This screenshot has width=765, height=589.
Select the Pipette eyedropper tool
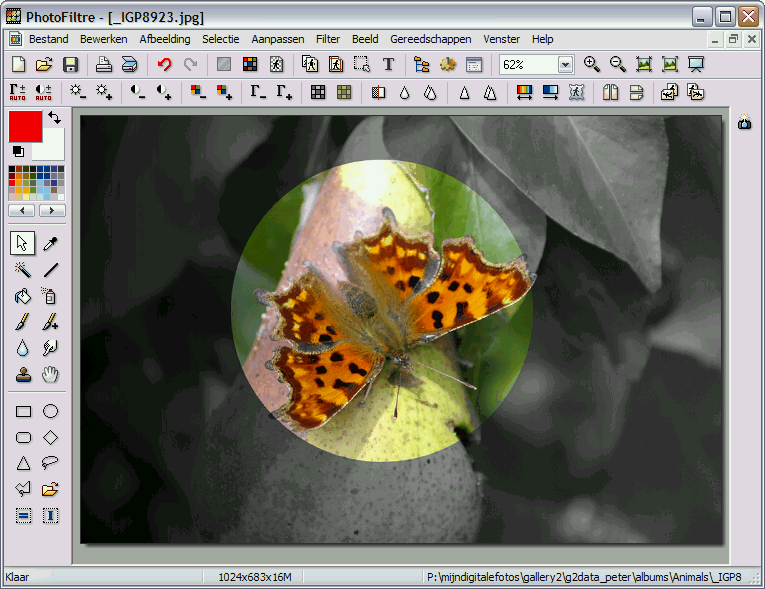click(x=50, y=243)
